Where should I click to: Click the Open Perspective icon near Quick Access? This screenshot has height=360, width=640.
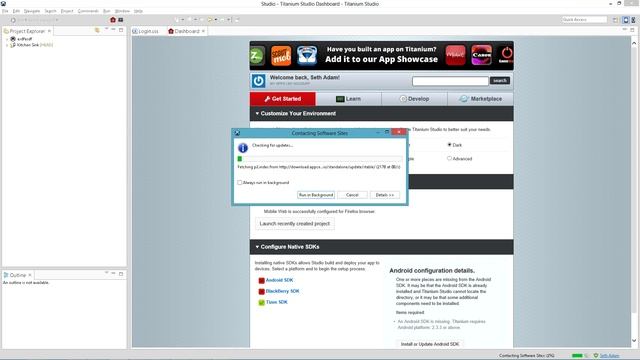coord(615,20)
